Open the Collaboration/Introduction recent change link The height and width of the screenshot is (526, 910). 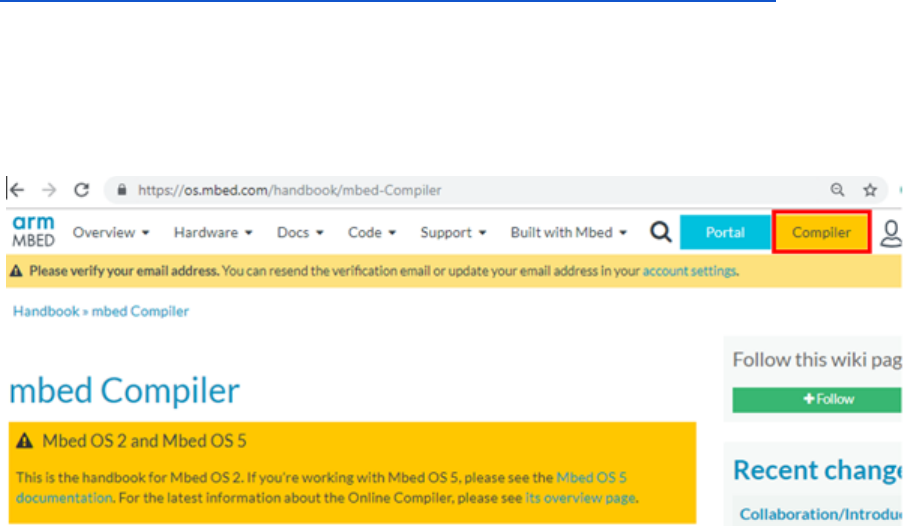(x=820, y=514)
